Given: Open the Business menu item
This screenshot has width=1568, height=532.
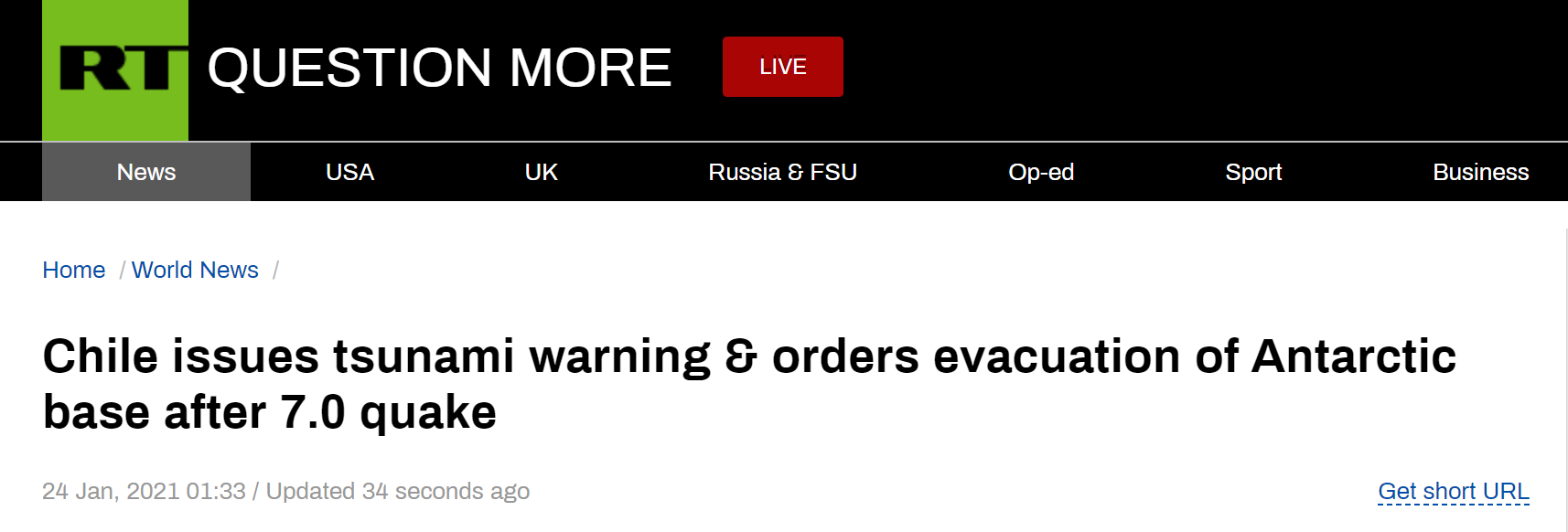Looking at the screenshot, I should 1480,172.
